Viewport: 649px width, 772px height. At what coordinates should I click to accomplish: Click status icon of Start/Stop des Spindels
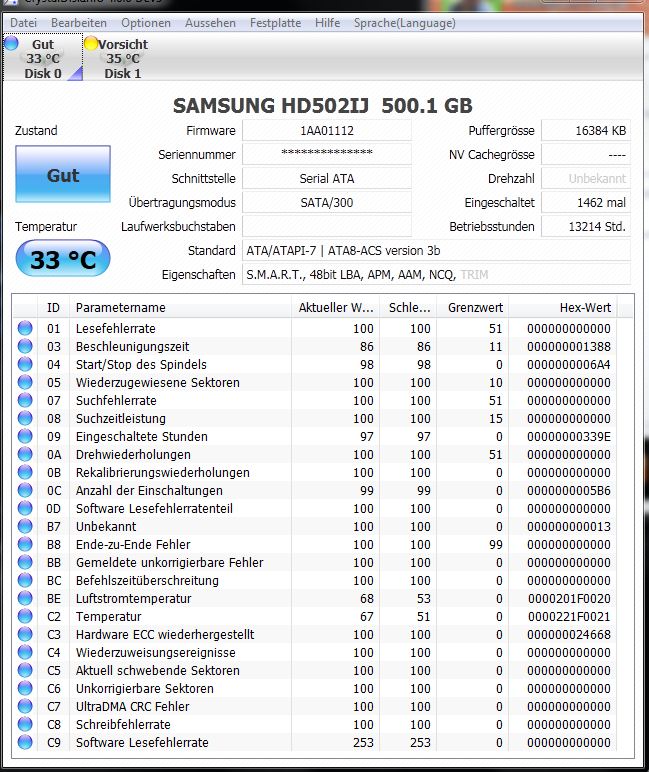tap(25, 364)
